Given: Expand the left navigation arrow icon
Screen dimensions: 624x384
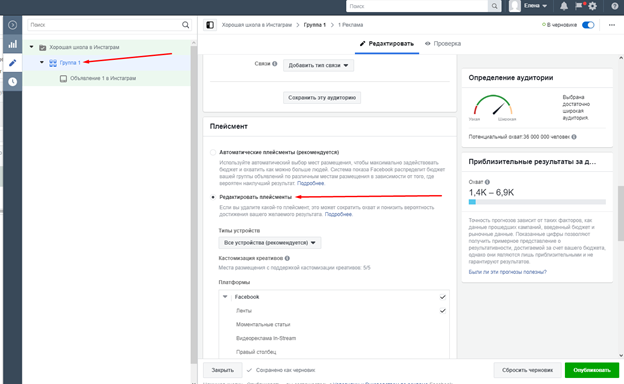Looking at the screenshot, I should (x=12, y=25).
